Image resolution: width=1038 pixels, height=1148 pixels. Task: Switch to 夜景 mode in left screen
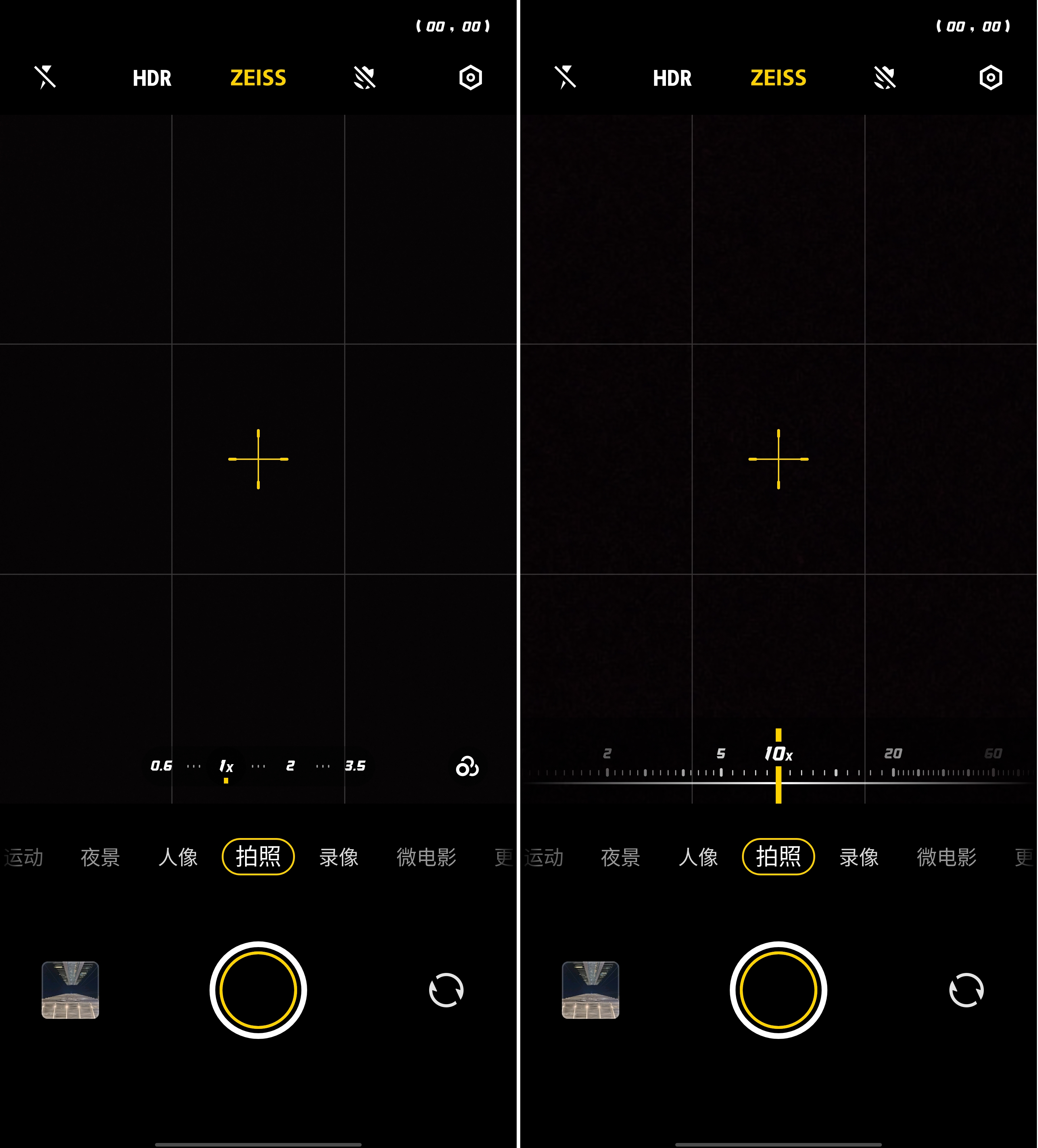[100, 856]
